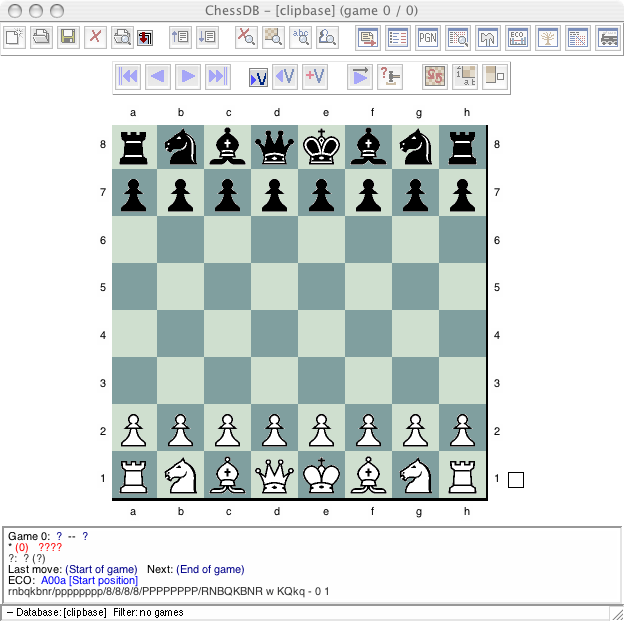The height and width of the screenshot is (621, 624).
Task: Enter variation with highlighted V icon
Action: [x=258, y=77]
